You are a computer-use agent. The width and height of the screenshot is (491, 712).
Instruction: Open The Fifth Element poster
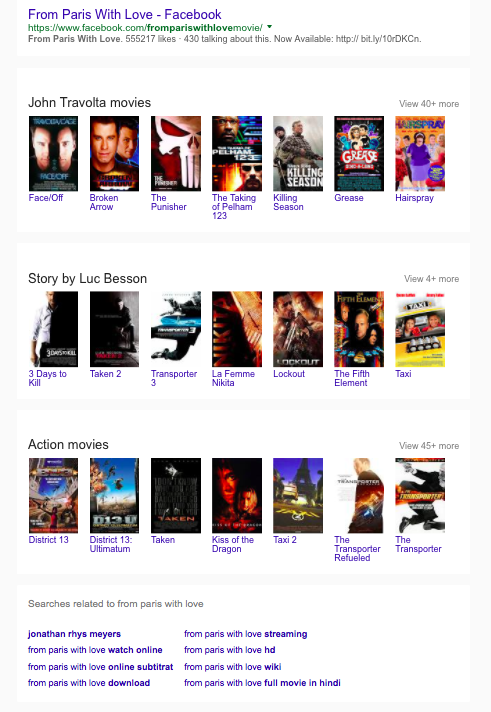pos(359,329)
